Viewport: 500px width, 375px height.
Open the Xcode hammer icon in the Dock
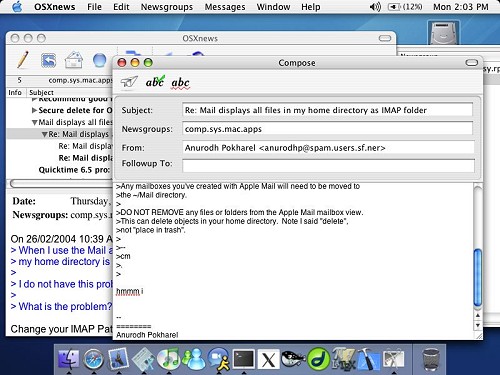click(x=368, y=359)
